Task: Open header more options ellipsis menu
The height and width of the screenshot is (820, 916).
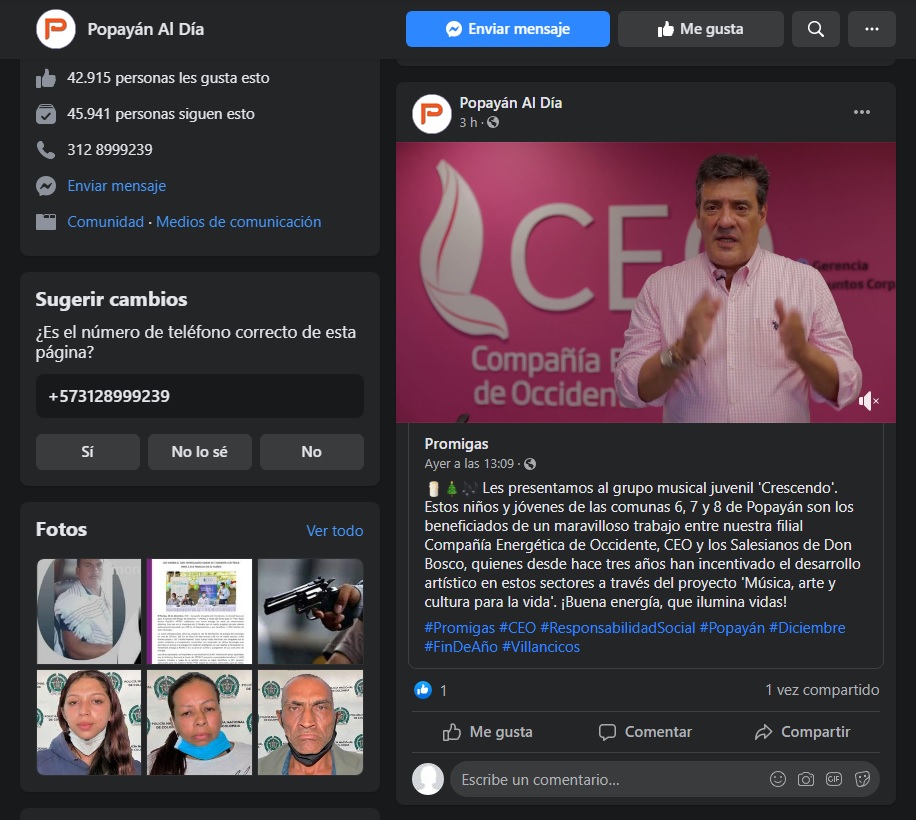Action: 872,29
